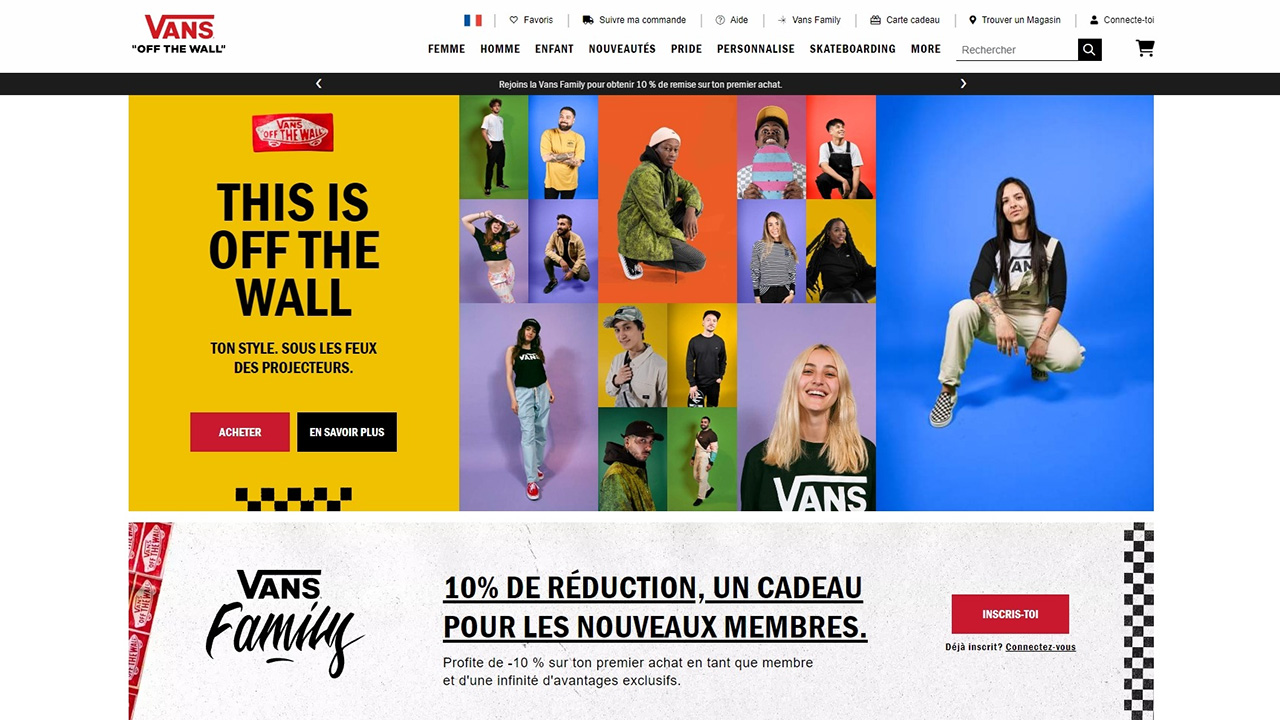Click the Connecte-toi user icon
This screenshot has width=1280, height=720.
(1094, 20)
